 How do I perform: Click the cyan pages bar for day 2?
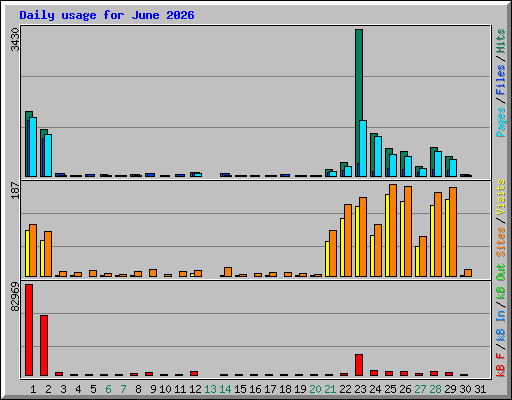coord(48,155)
